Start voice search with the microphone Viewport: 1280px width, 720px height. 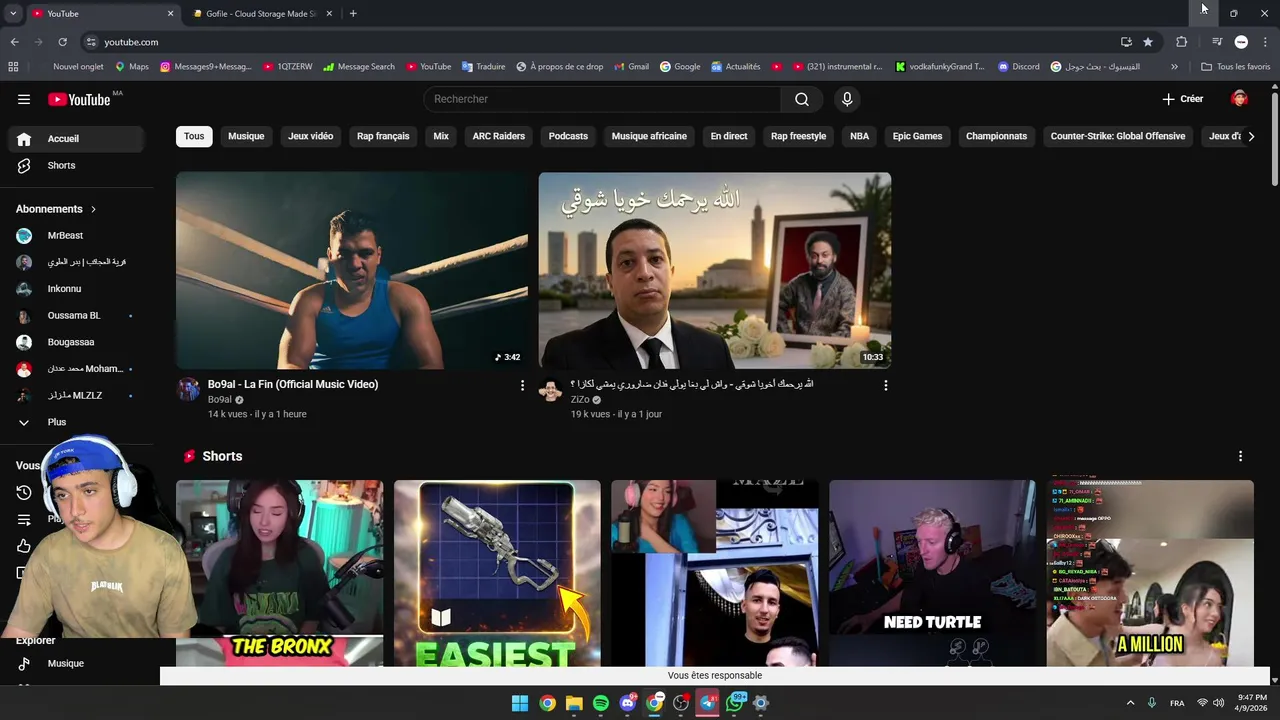[x=847, y=99]
